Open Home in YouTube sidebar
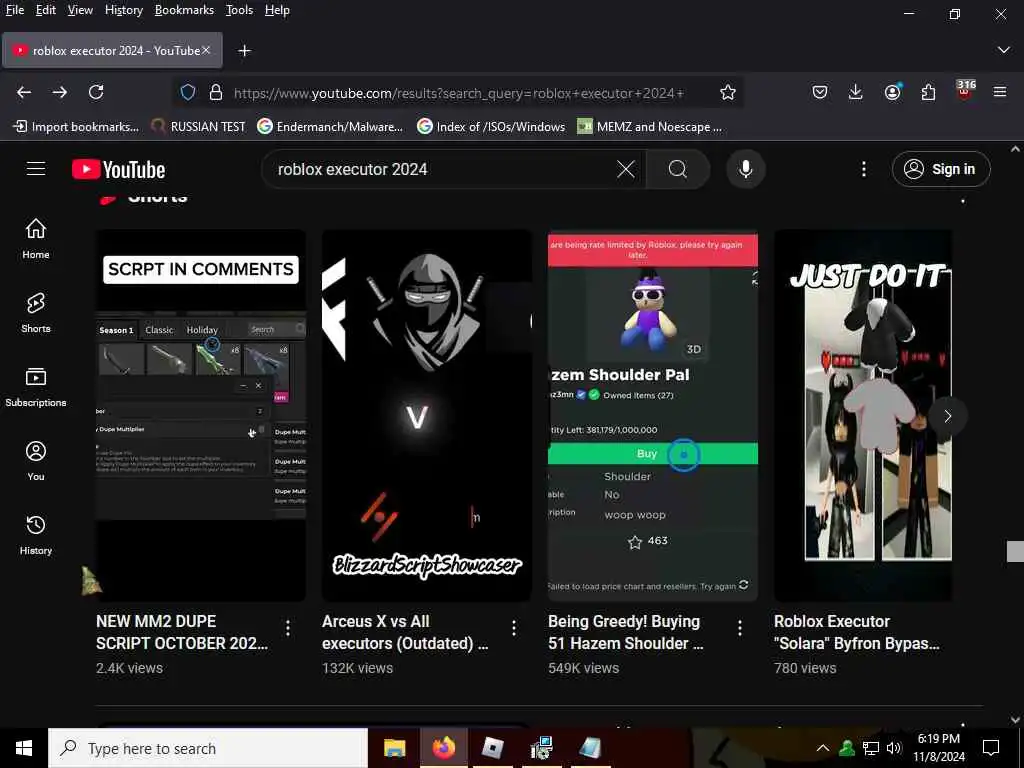This screenshot has height=768, width=1024. (x=36, y=239)
